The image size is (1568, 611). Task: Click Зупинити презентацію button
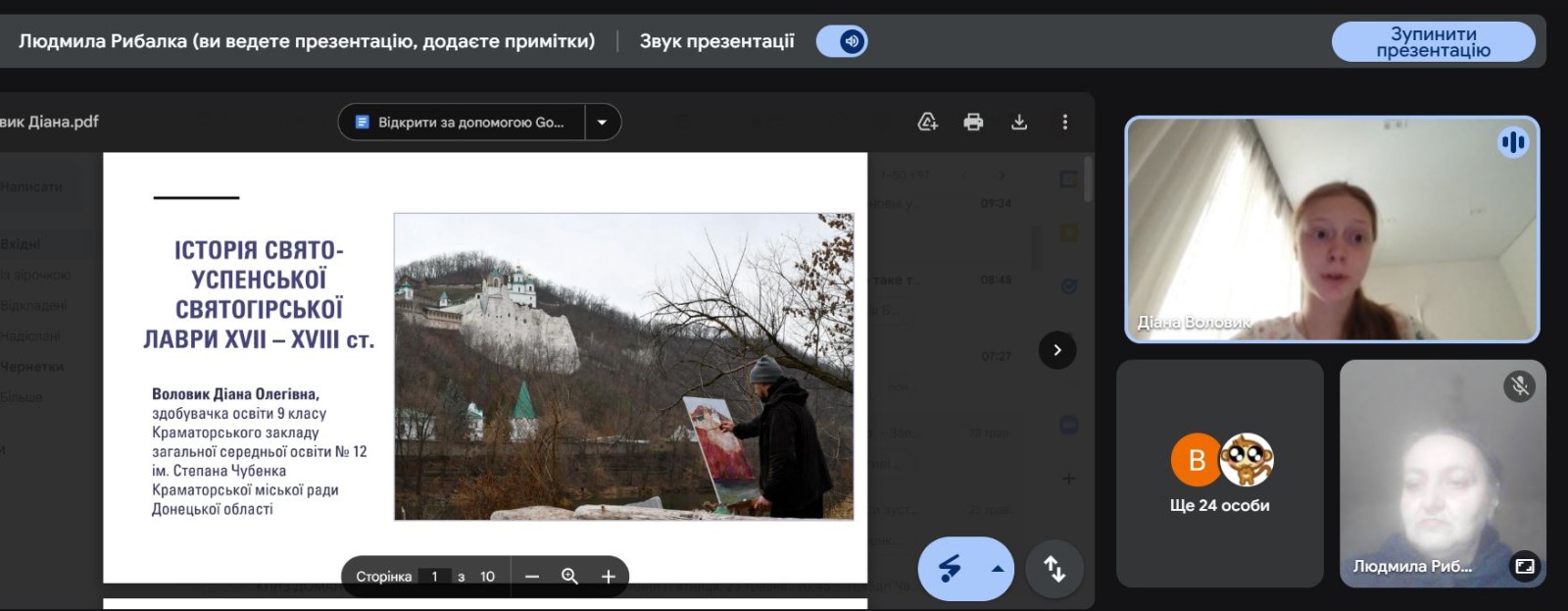1433,42
